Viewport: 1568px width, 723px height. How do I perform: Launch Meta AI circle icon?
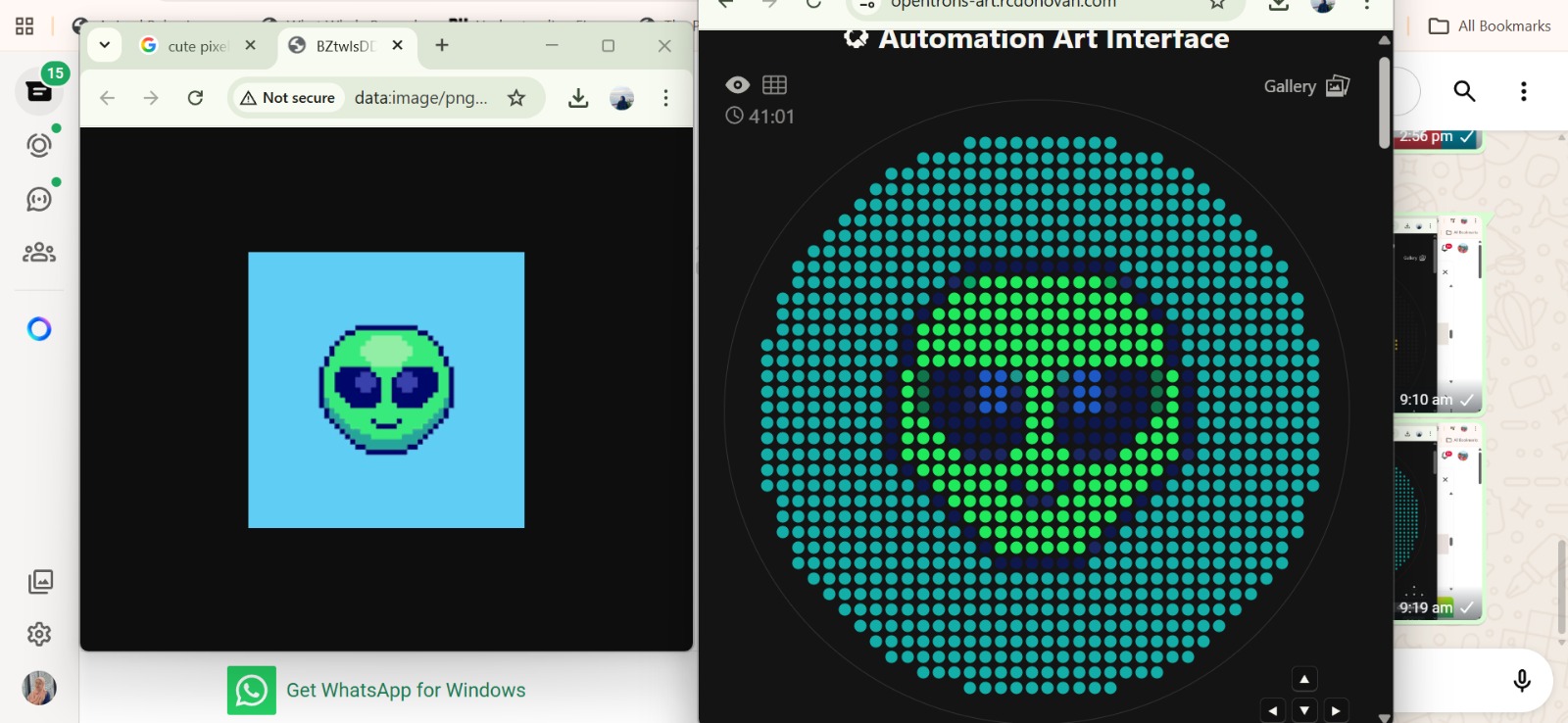[39, 329]
